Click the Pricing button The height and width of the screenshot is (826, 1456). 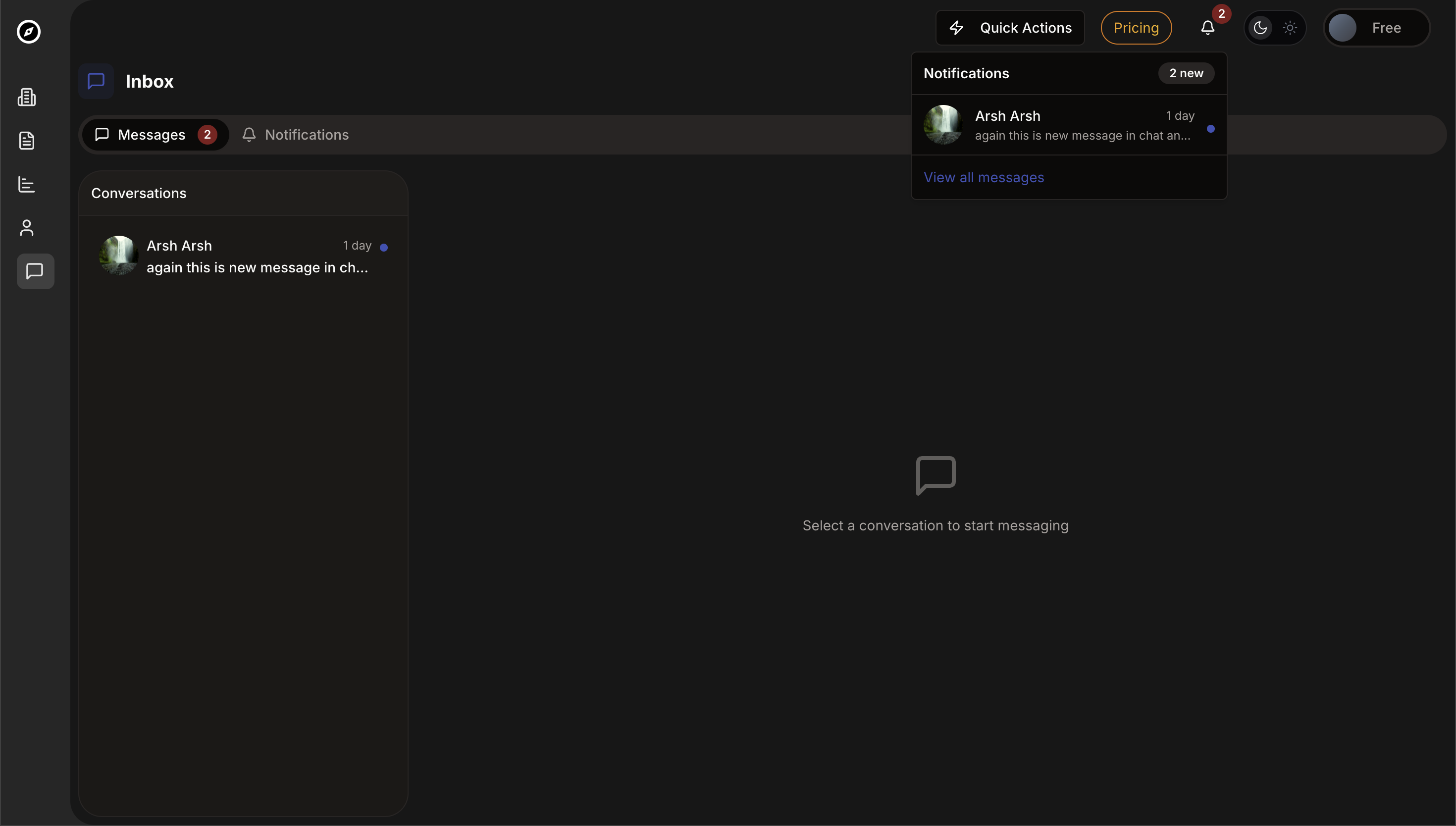1136,28
